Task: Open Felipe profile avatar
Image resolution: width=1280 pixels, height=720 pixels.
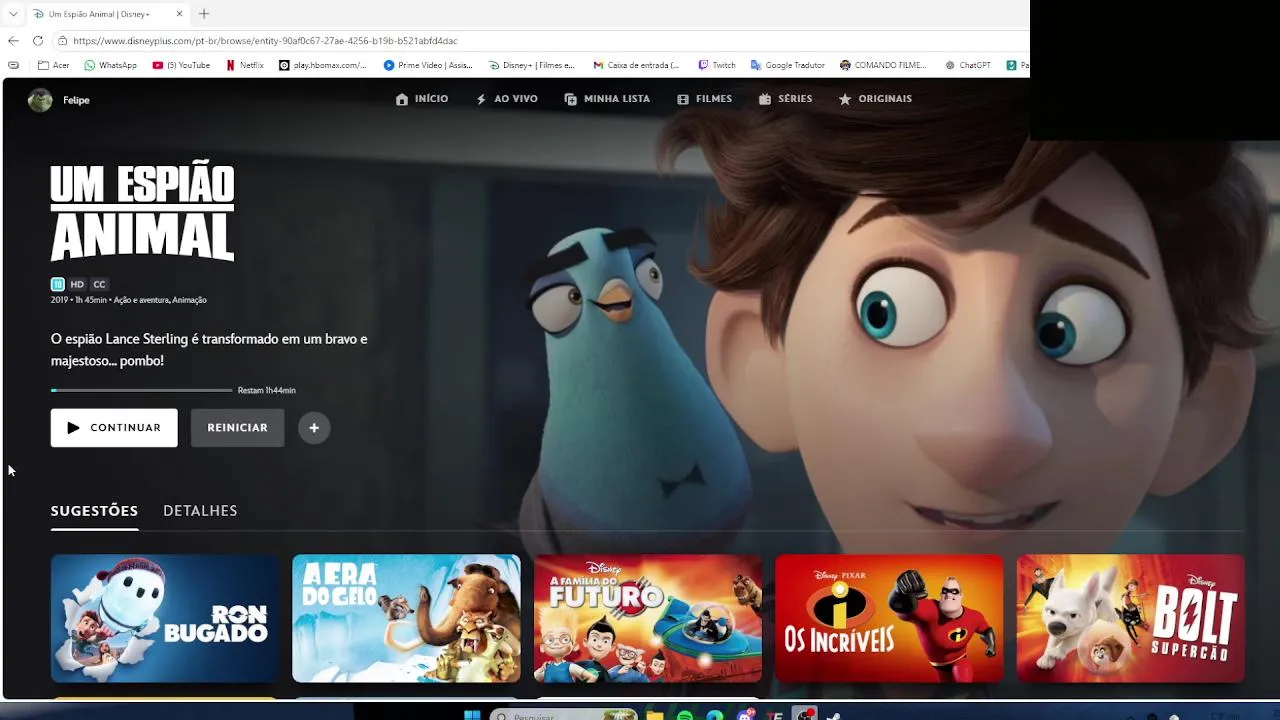Action: pyautogui.click(x=40, y=100)
